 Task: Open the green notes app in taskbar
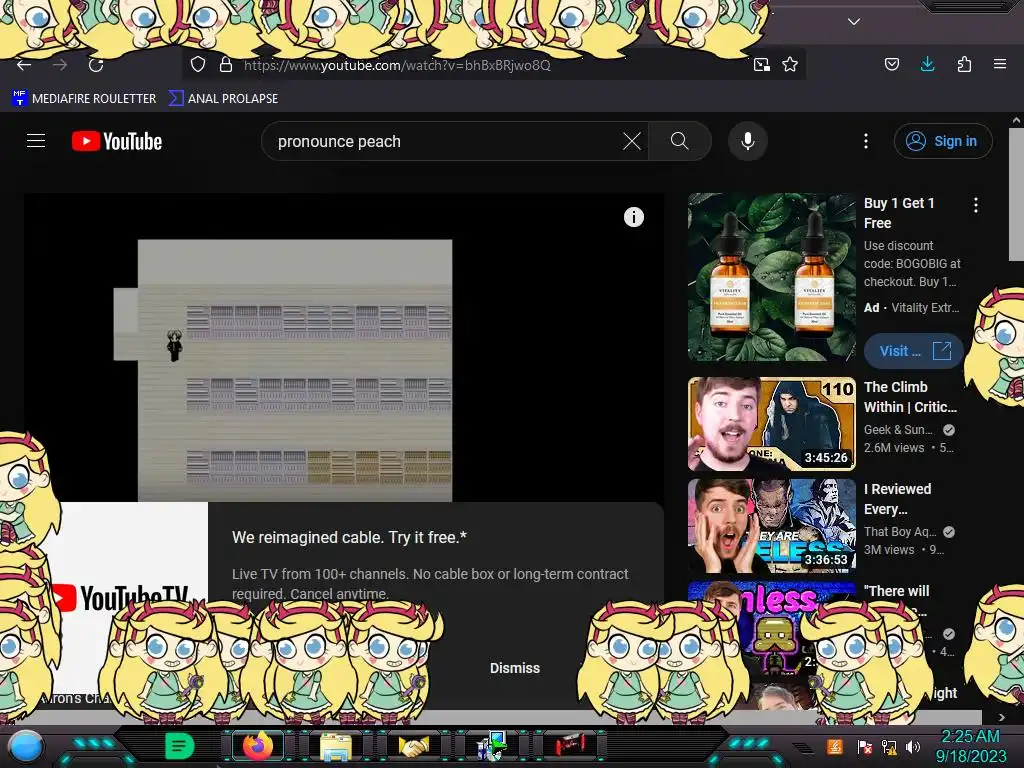click(179, 746)
